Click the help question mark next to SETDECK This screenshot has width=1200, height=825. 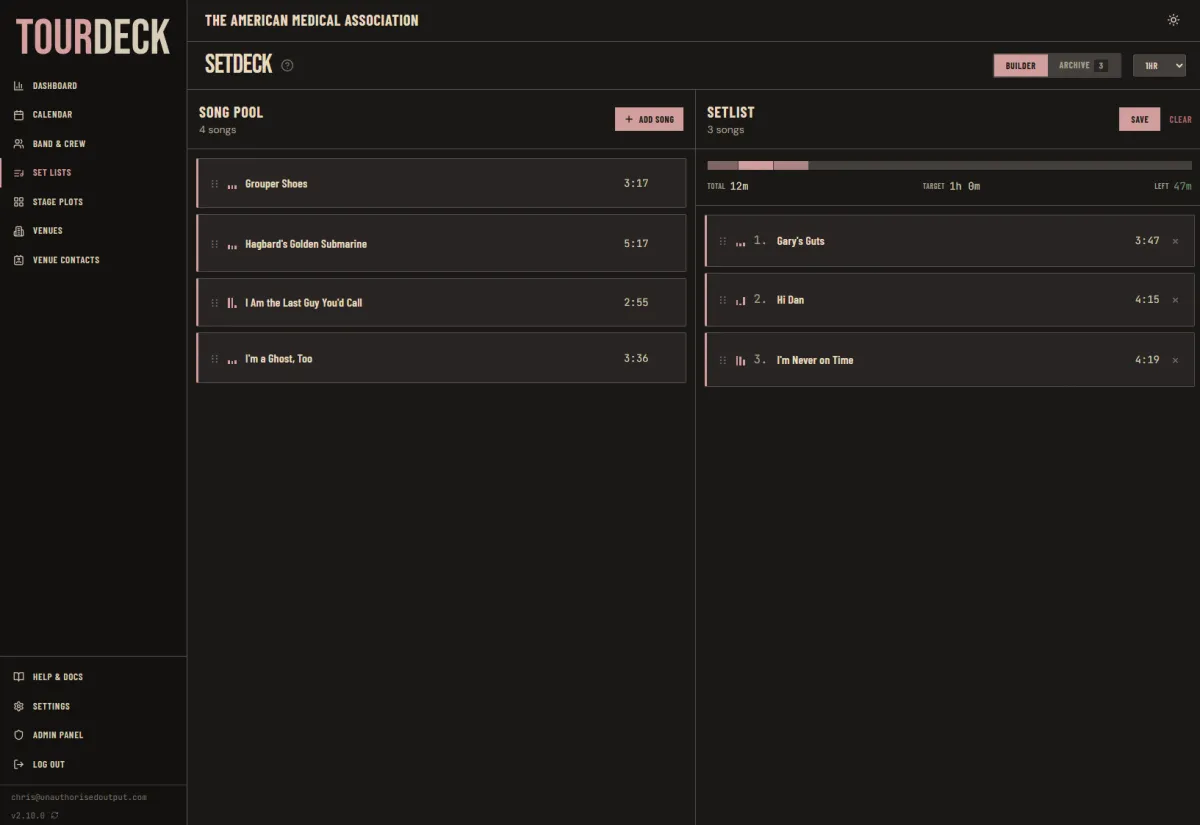(x=286, y=65)
